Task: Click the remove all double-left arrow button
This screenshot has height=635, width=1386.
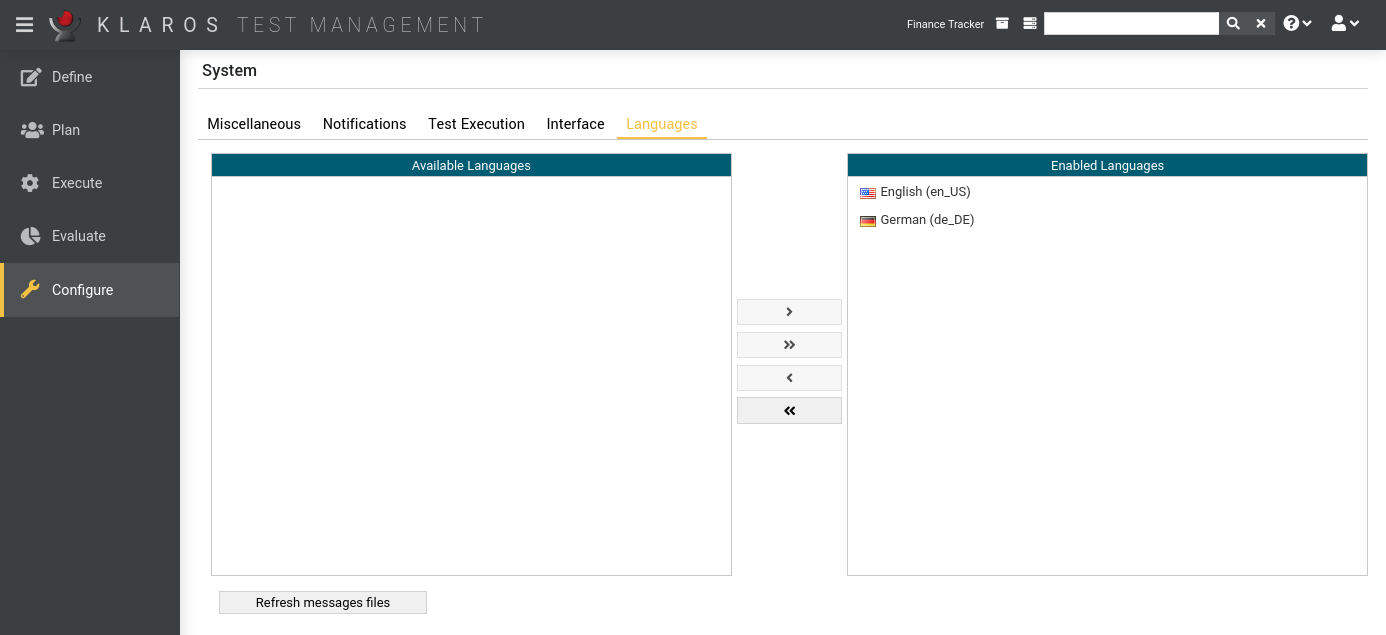Action: (x=789, y=411)
